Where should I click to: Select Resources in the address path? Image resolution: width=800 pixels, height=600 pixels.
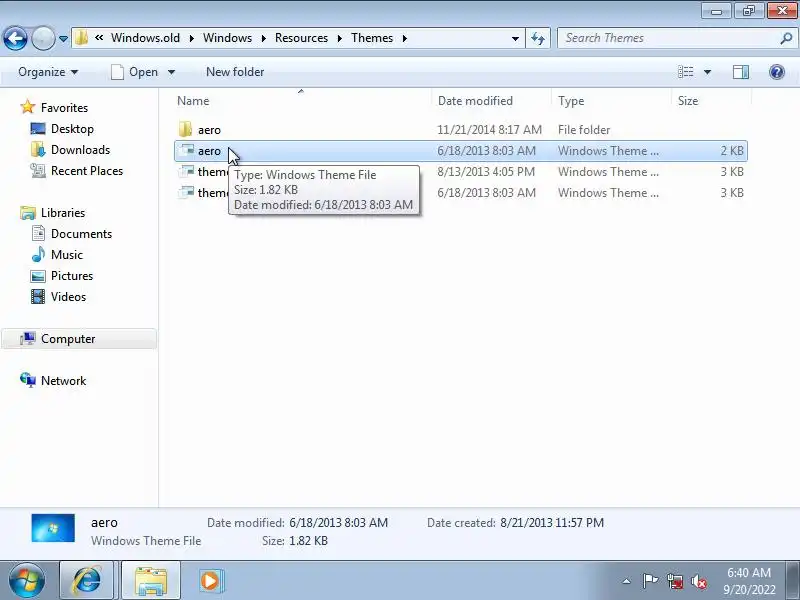click(302, 38)
